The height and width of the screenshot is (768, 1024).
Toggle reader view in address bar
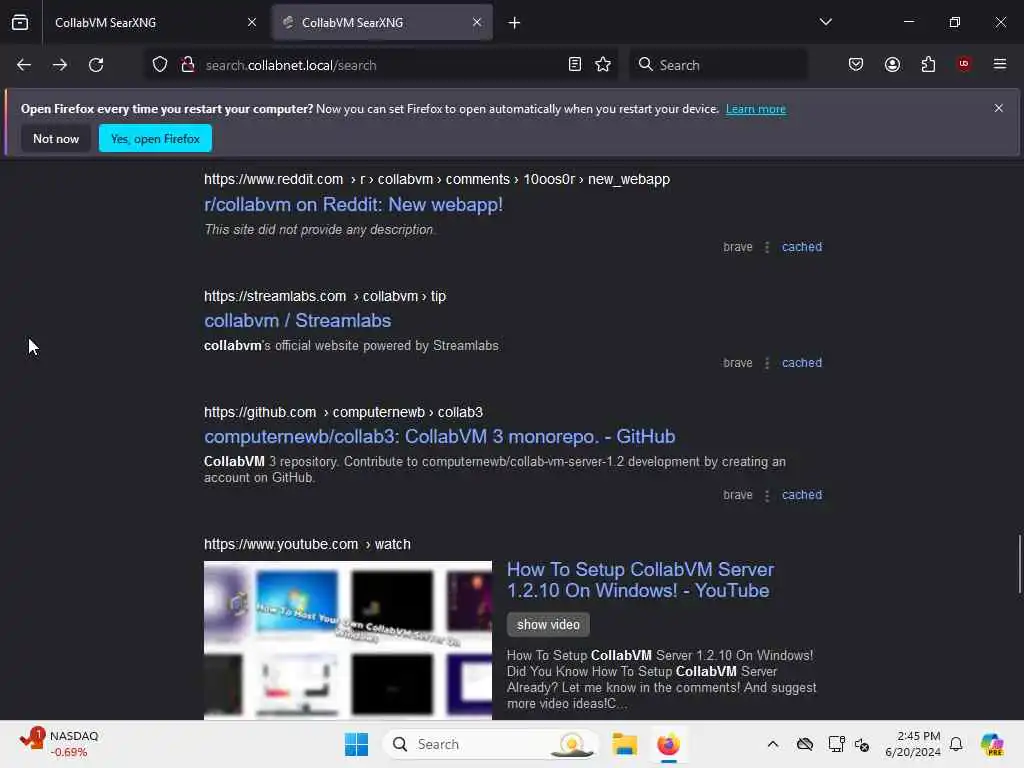tap(575, 65)
